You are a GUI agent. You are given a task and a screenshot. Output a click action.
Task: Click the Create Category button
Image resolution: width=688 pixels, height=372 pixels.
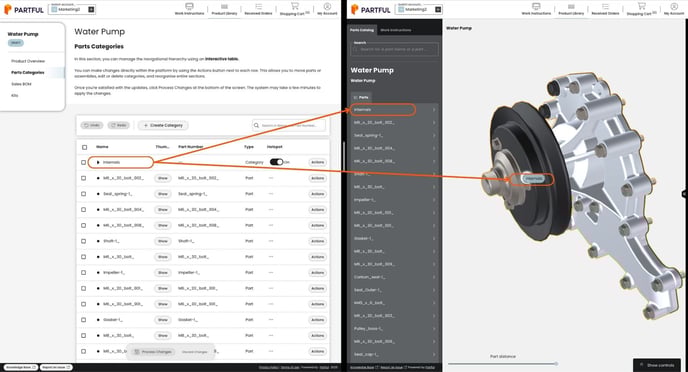click(163, 125)
